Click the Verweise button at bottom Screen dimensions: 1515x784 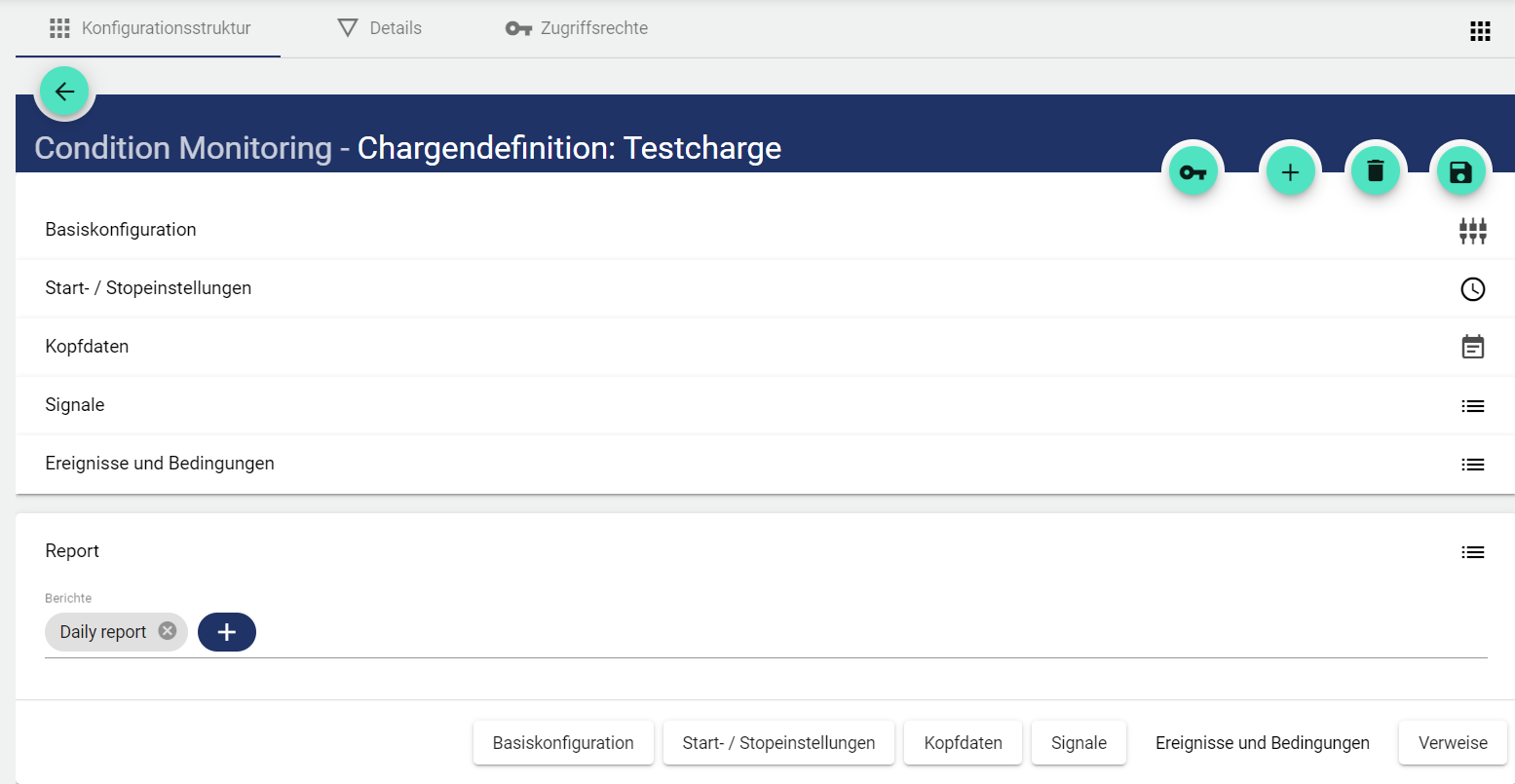pos(1452,743)
